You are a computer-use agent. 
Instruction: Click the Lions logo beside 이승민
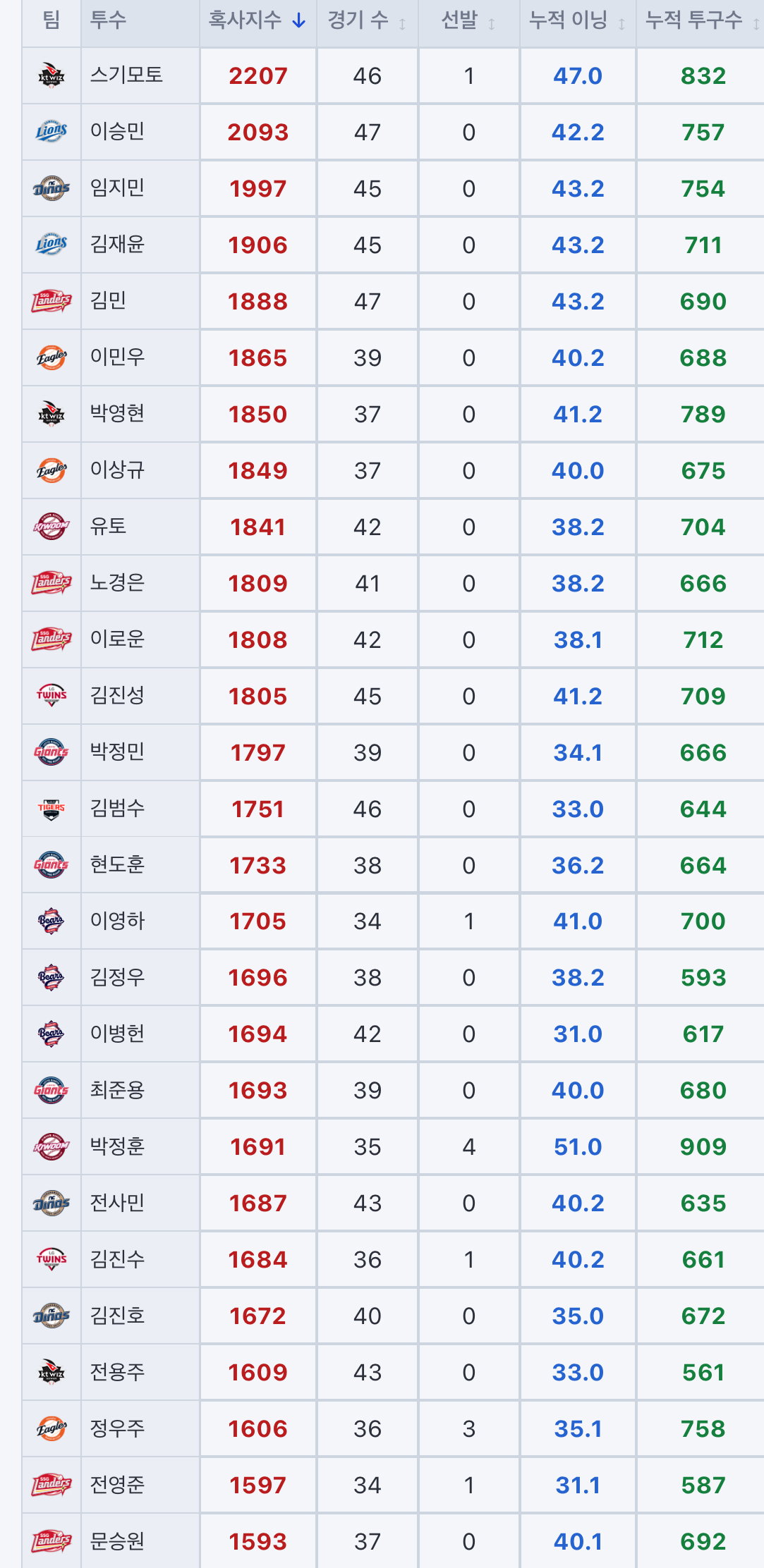51,132
